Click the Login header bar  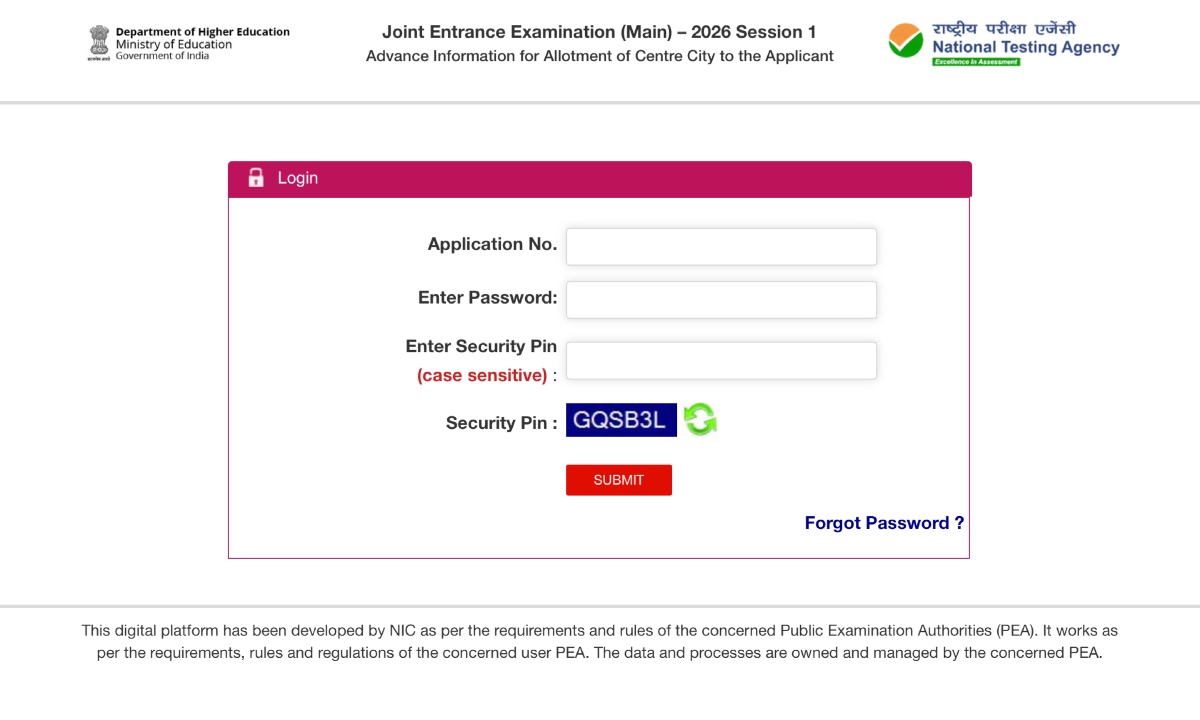point(600,178)
